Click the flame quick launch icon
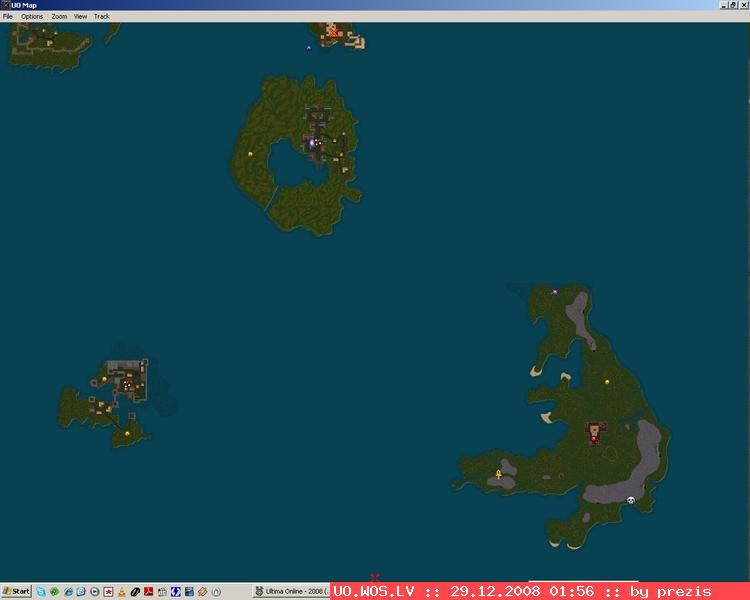Image resolution: width=750 pixels, height=600 pixels. click(x=216, y=592)
